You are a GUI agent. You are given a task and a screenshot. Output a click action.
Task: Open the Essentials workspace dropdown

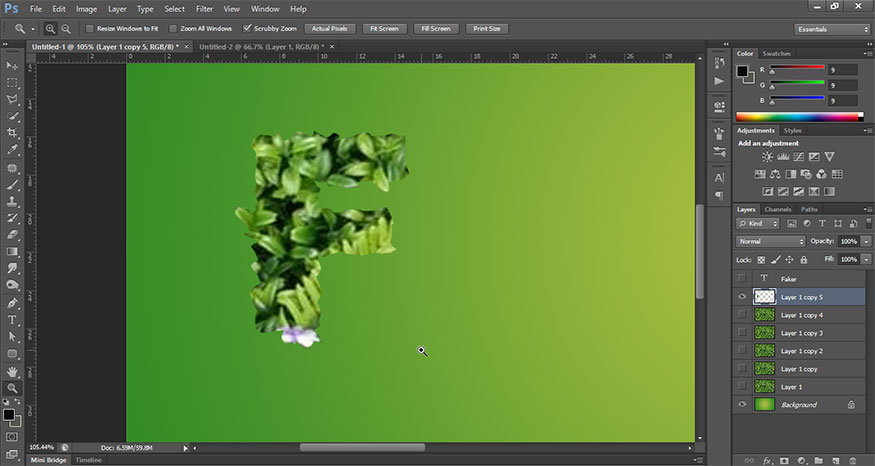coord(831,29)
